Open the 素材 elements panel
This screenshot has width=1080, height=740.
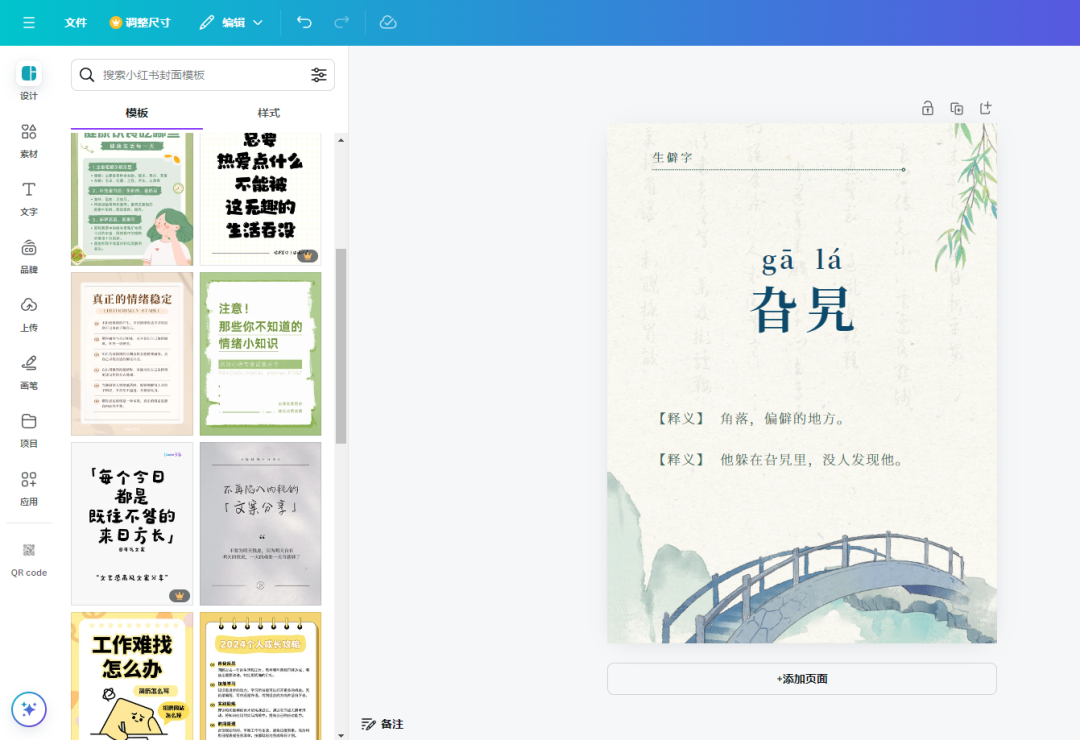[x=28, y=138]
